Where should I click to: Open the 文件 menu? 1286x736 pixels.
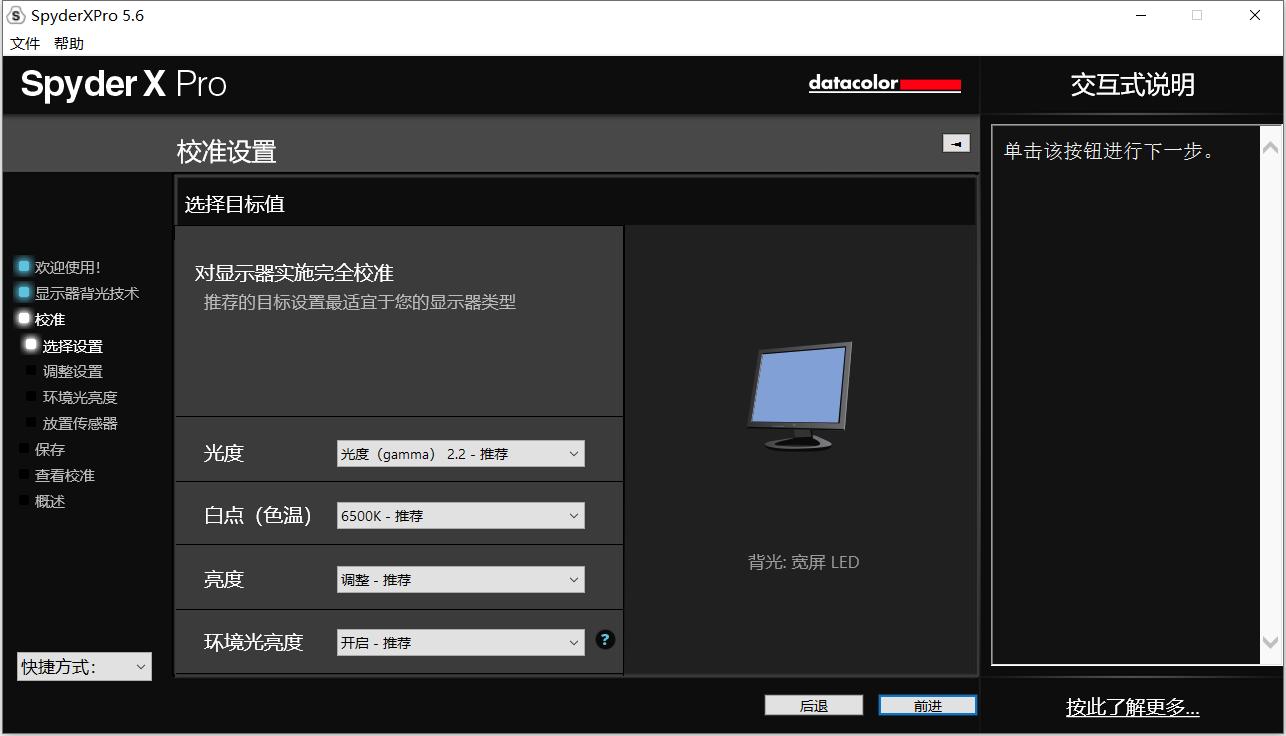pyautogui.click(x=25, y=43)
